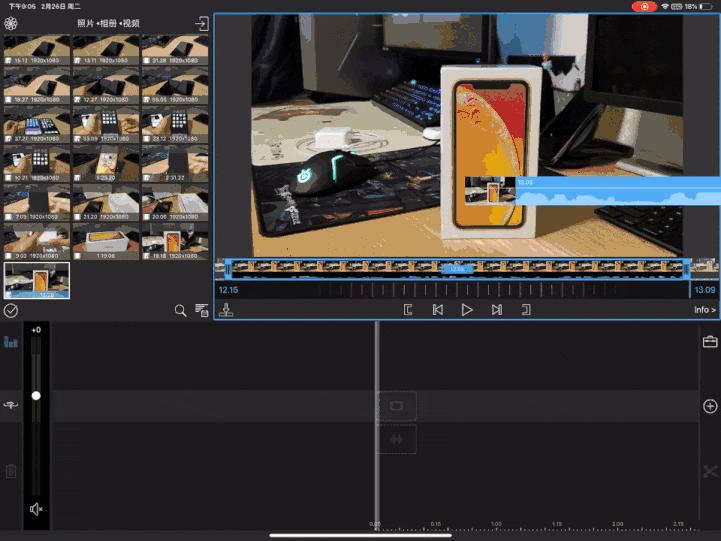The height and width of the screenshot is (541, 721).
Task: Set the mark-out point bracket
Action: [526, 310]
